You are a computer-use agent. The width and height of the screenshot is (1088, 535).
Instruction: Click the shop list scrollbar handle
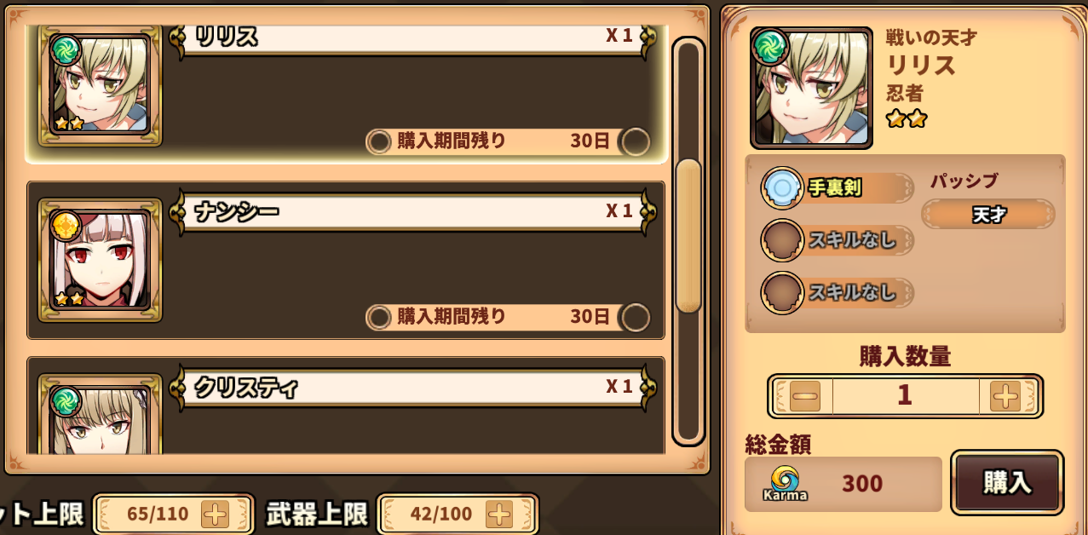click(688, 236)
